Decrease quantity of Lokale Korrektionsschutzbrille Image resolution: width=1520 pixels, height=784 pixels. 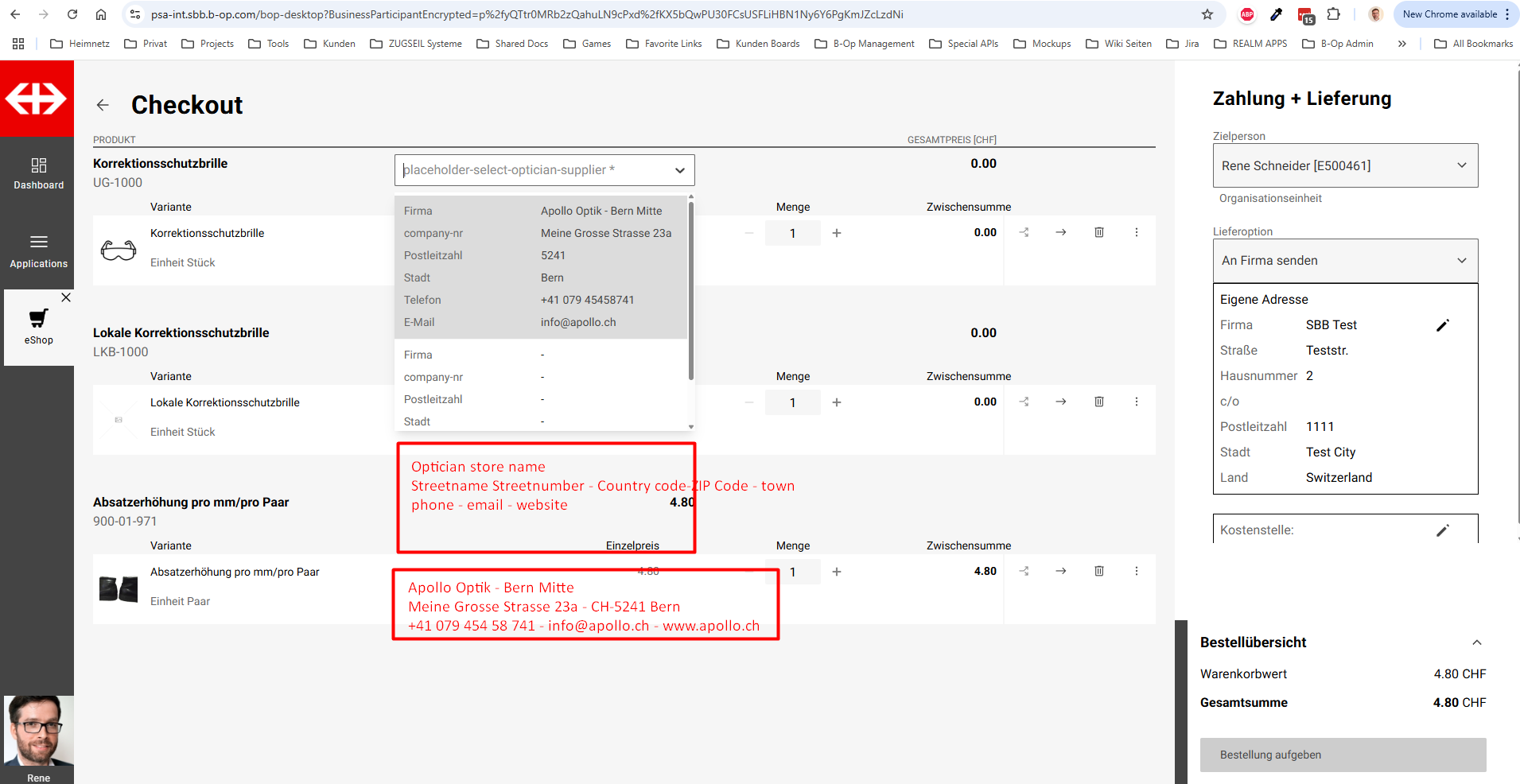tap(748, 402)
